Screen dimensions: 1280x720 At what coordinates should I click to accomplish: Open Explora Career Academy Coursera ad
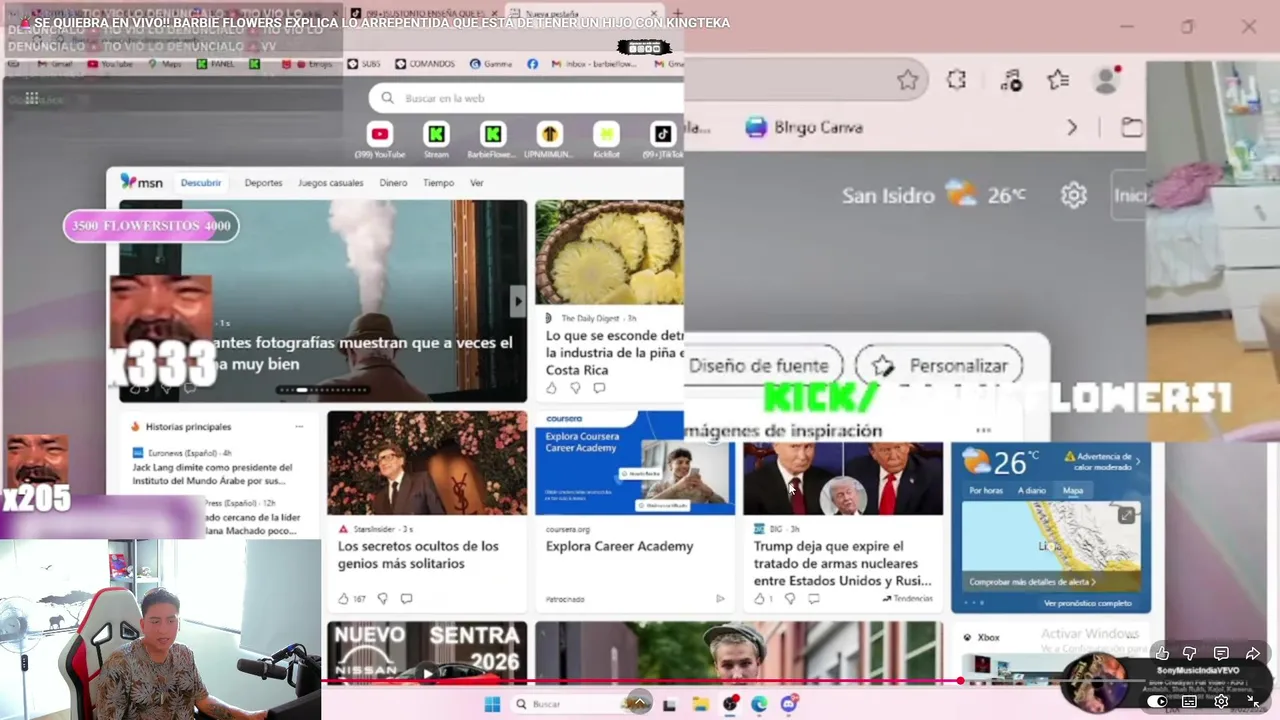(x=619, y=546)
